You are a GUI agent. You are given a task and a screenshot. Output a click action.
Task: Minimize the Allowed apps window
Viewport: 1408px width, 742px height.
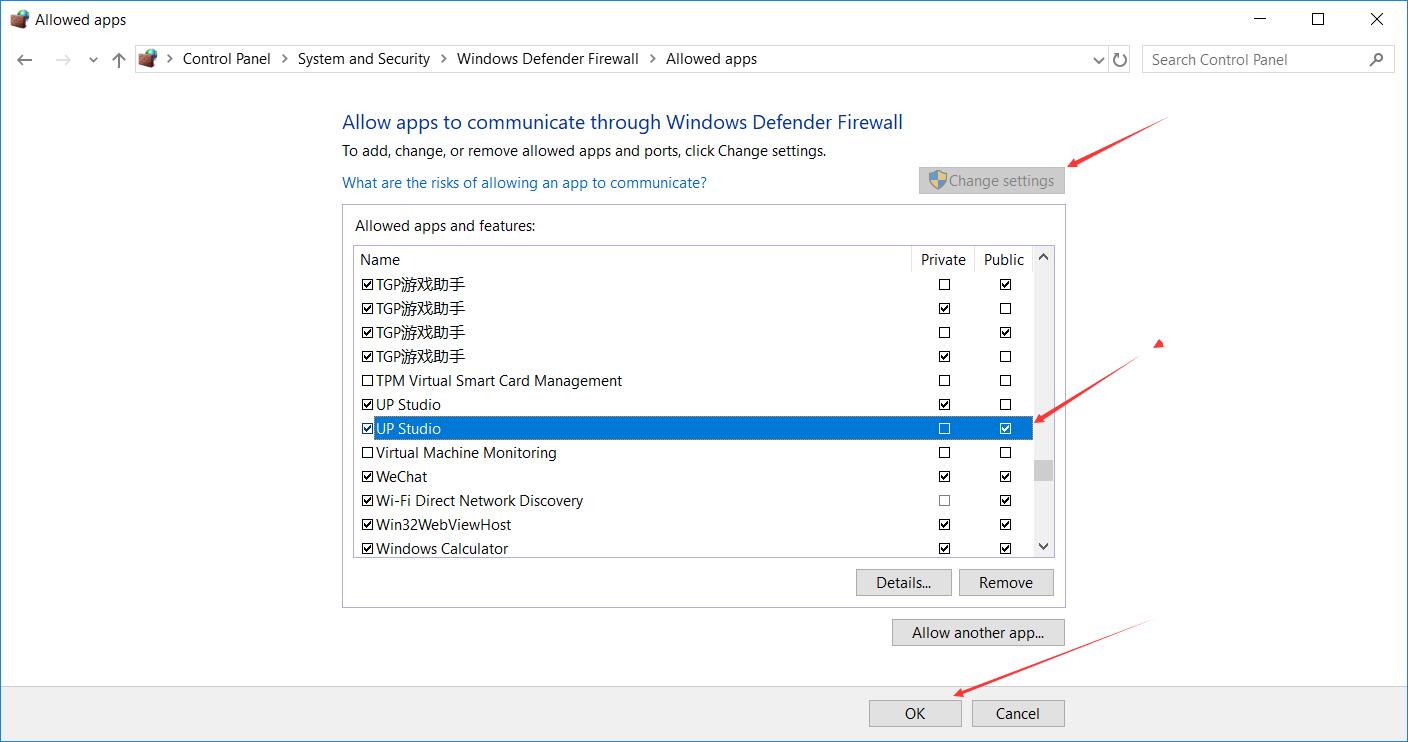(1262, 19)
